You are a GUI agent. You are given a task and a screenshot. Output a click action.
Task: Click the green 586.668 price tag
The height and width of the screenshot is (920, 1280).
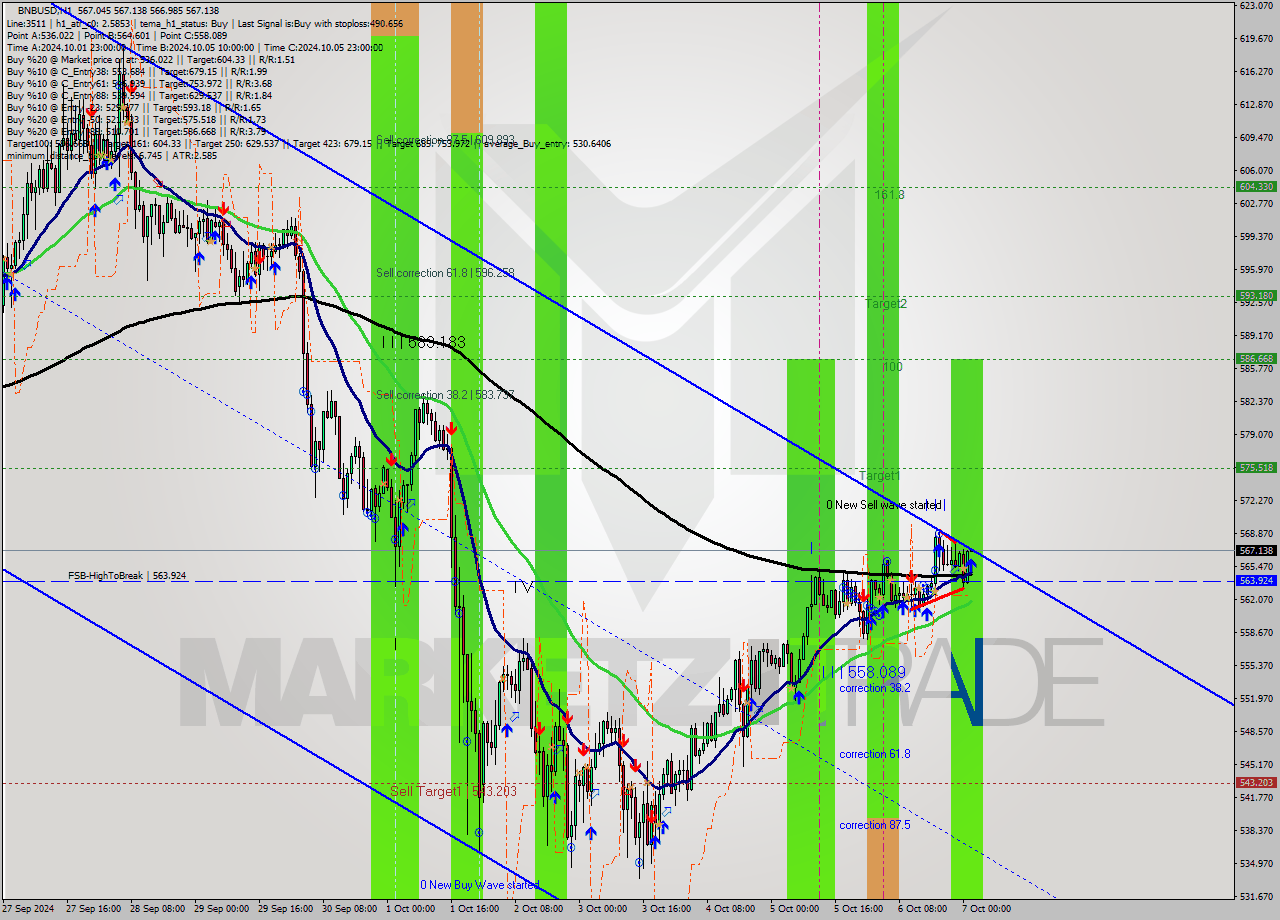click(1256, 358)
